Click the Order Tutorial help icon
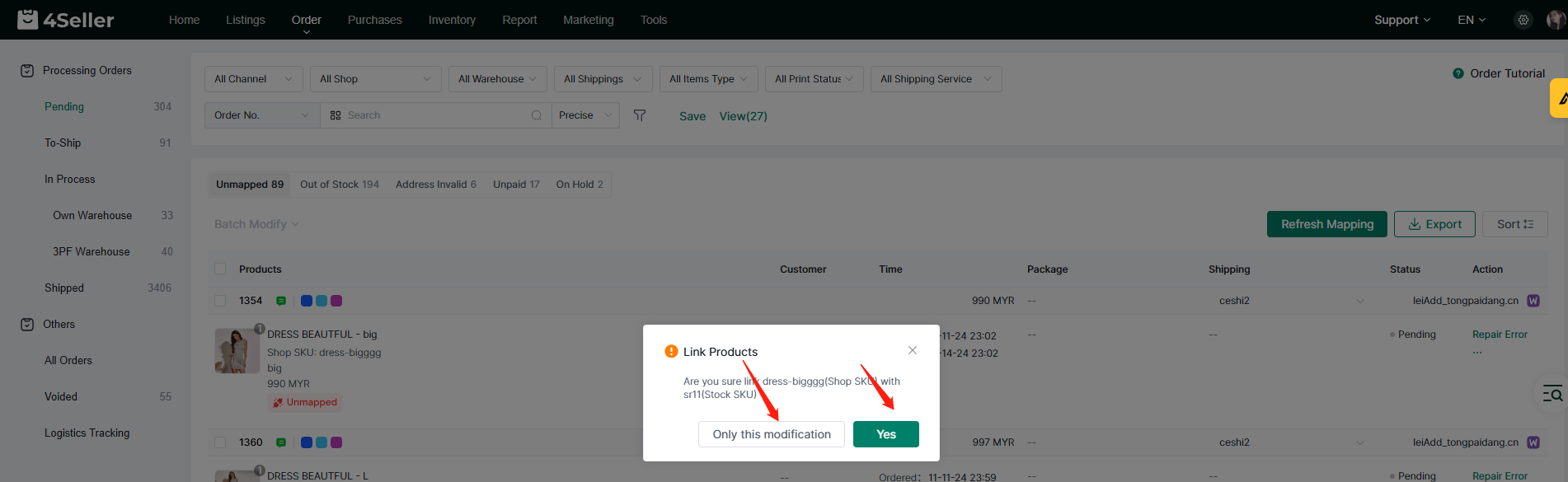The height and width of the screenshot is (482, 1568). tap(1458, 73)
